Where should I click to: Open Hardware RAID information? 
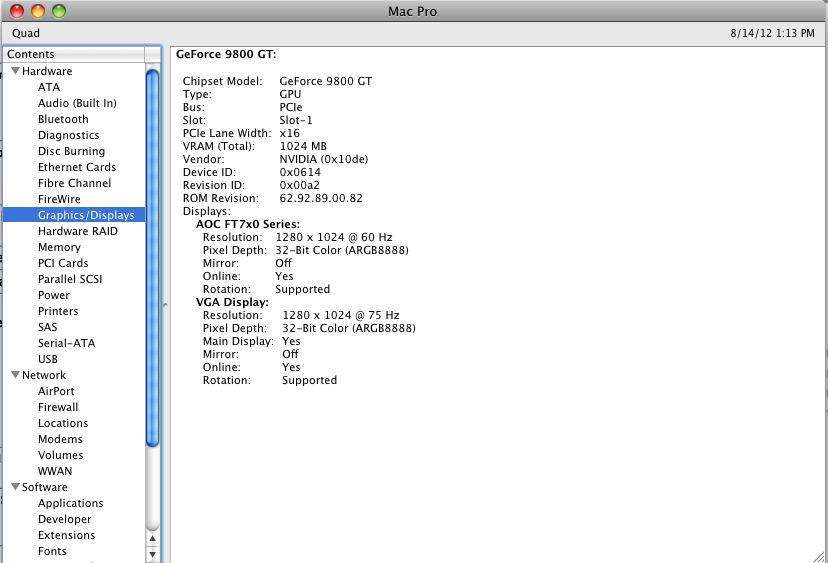coord(78,231)
